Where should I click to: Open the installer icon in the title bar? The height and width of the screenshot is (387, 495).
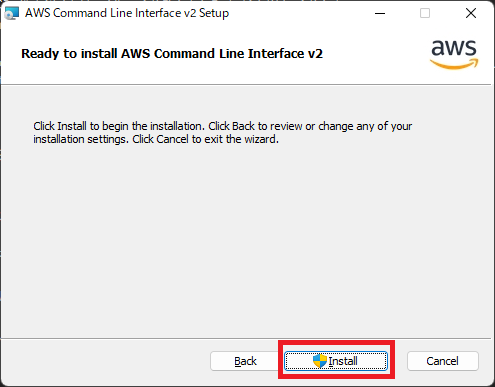[x=12, y=13]
